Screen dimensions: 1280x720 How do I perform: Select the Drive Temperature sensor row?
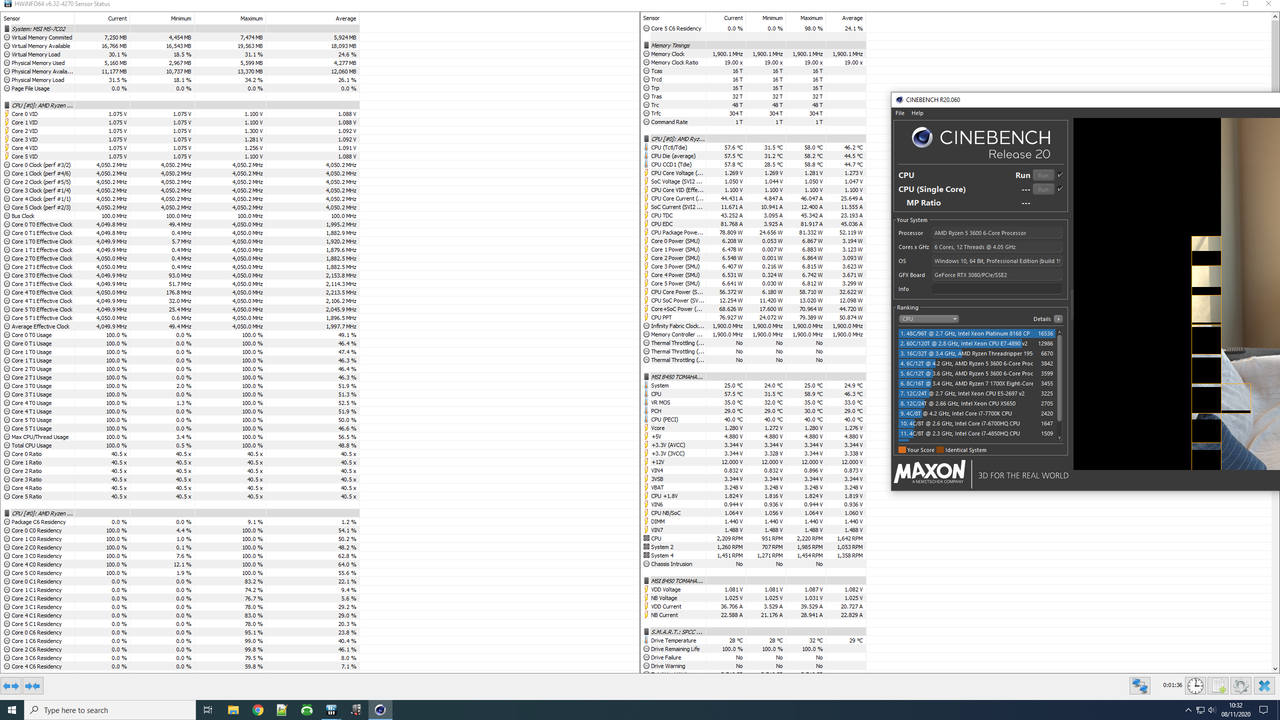(x=754, y=640)
